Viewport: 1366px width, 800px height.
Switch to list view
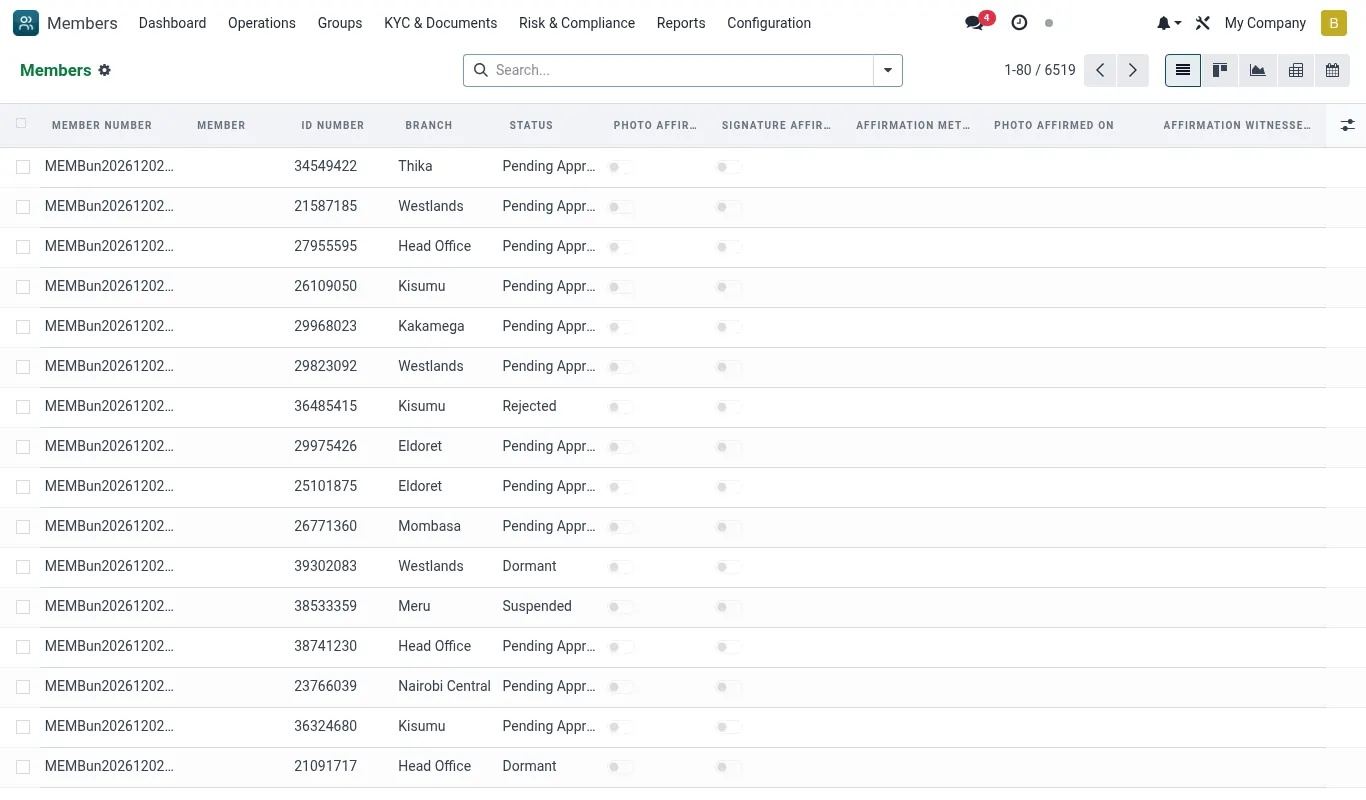pyautogui.click(x=1183, y=70)
